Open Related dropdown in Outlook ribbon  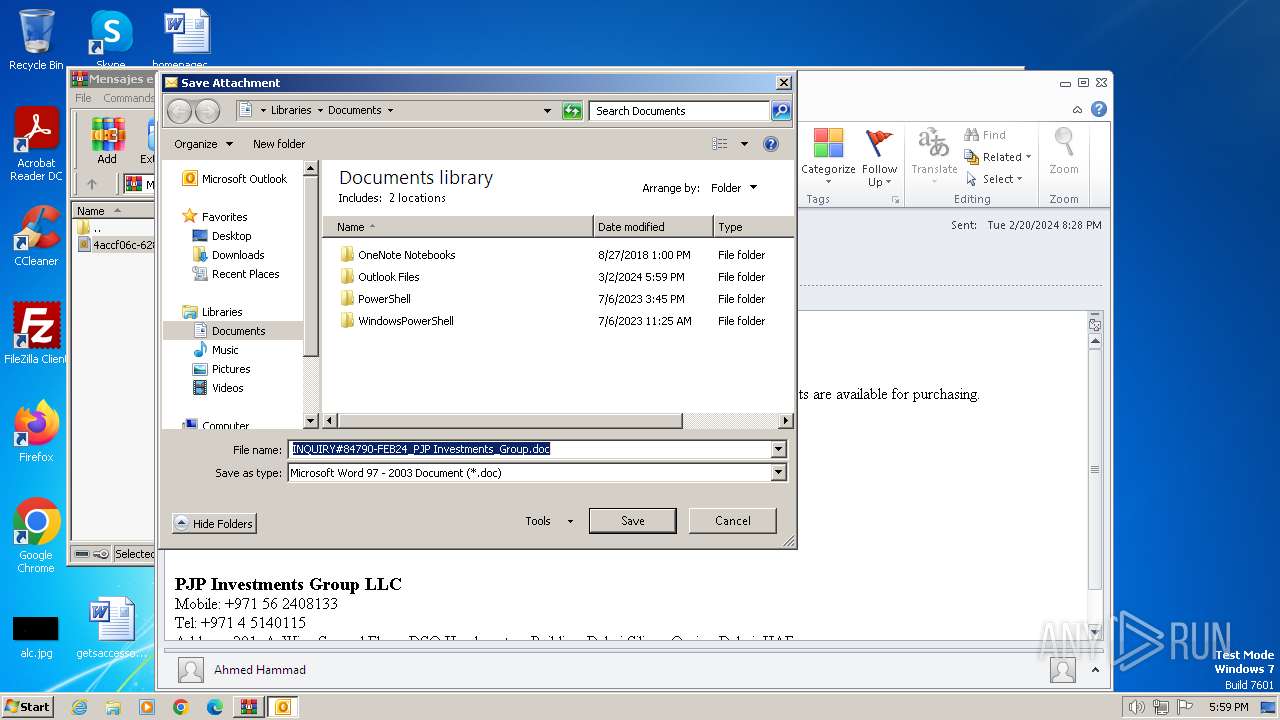(x=997, y=157)
